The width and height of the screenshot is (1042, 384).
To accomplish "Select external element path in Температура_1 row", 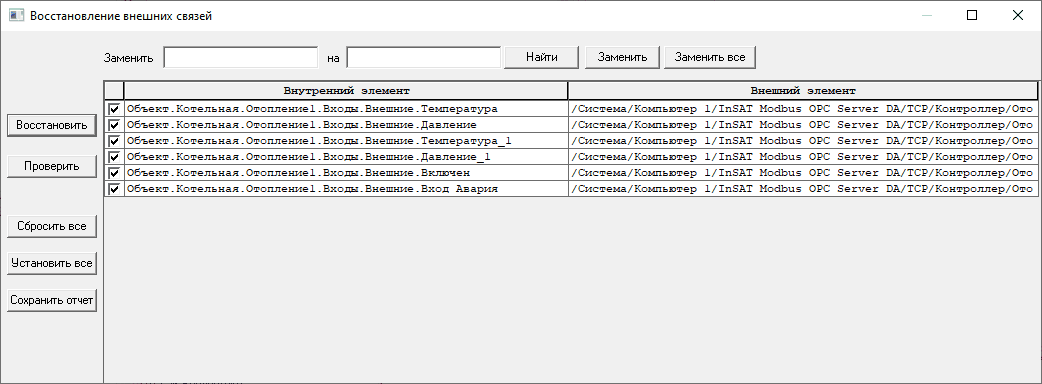I will (803, 141).
